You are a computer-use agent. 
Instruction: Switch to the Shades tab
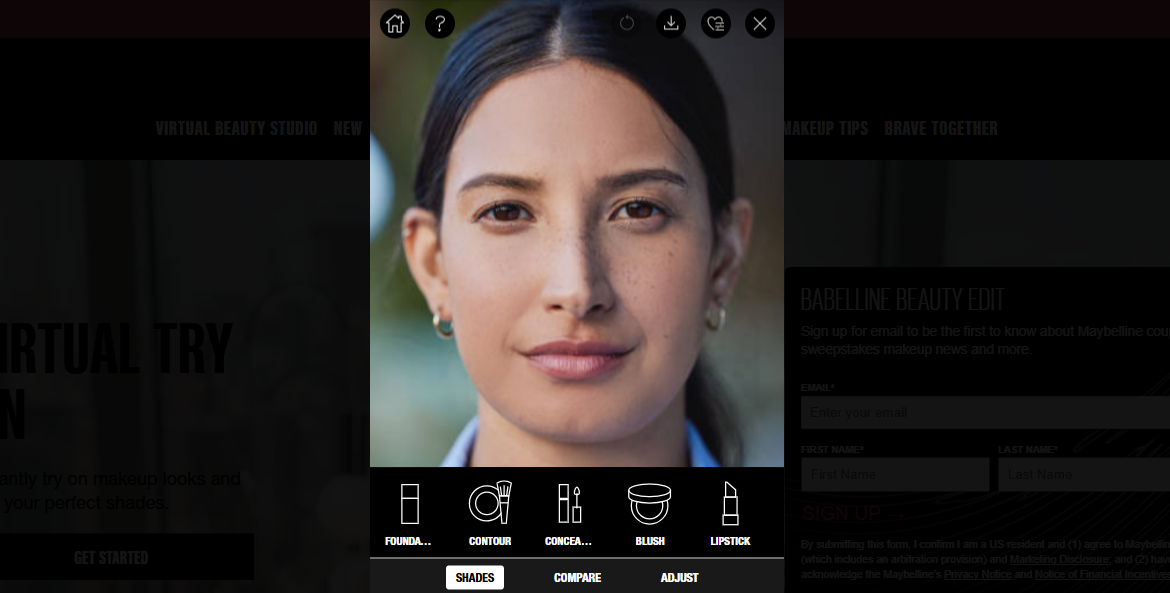[x=475, y=577]
